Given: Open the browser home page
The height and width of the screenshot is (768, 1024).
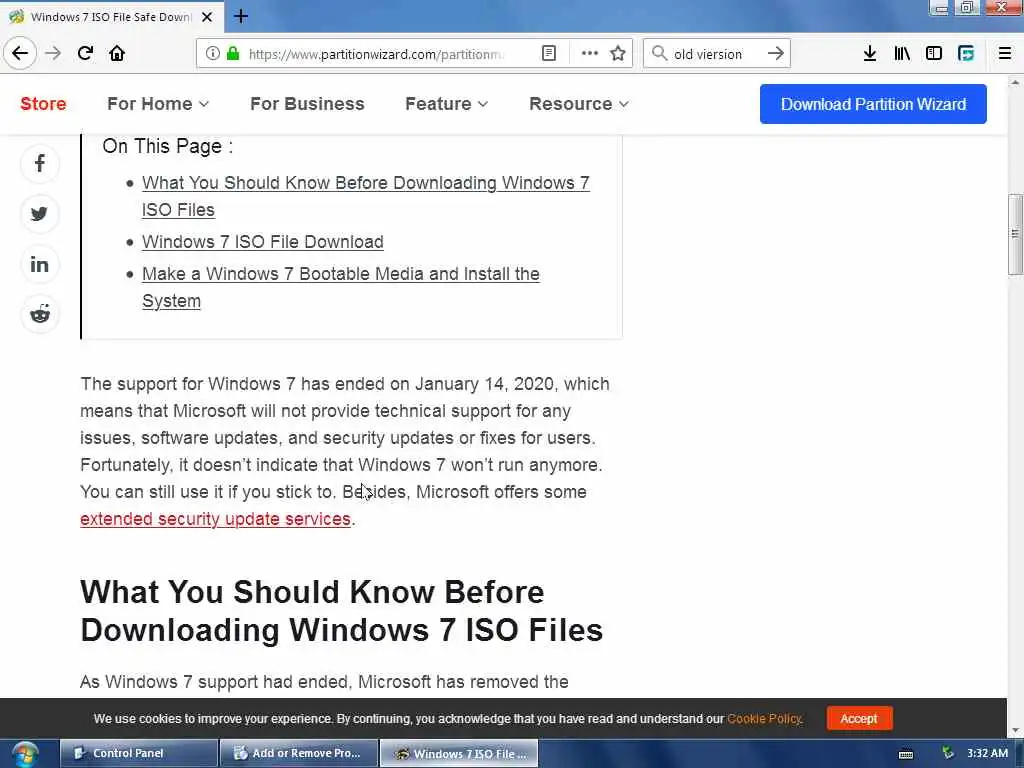Looking at the screenshot, I should coord(117,53).
